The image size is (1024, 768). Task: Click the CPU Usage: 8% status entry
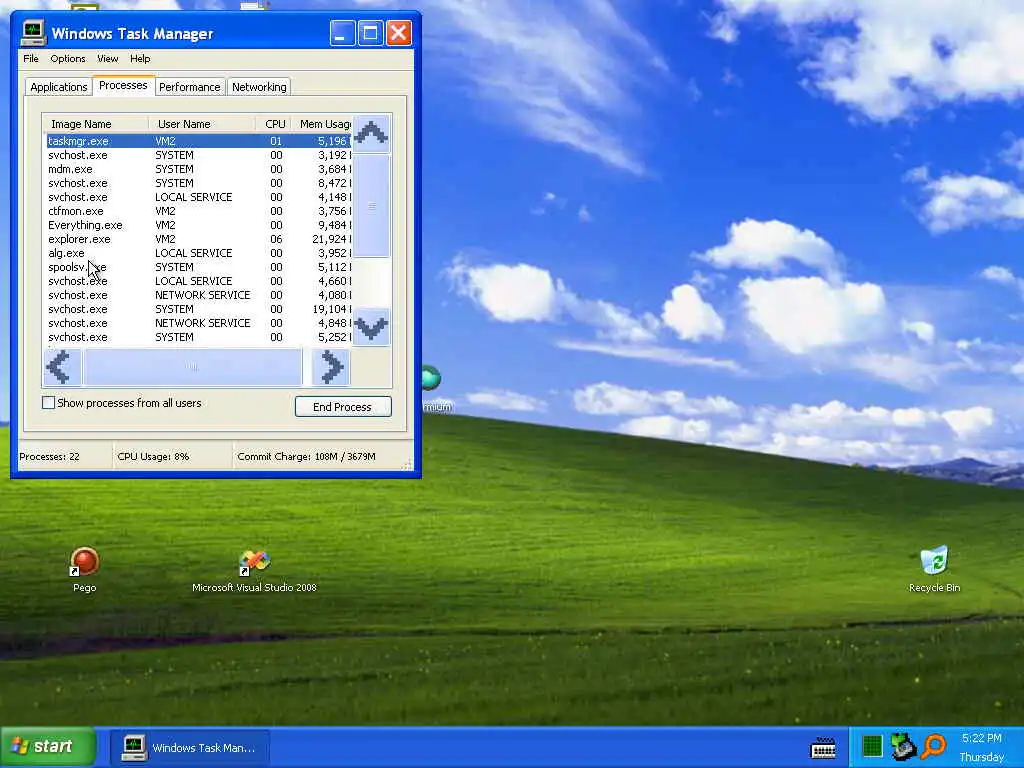point(172,456)
